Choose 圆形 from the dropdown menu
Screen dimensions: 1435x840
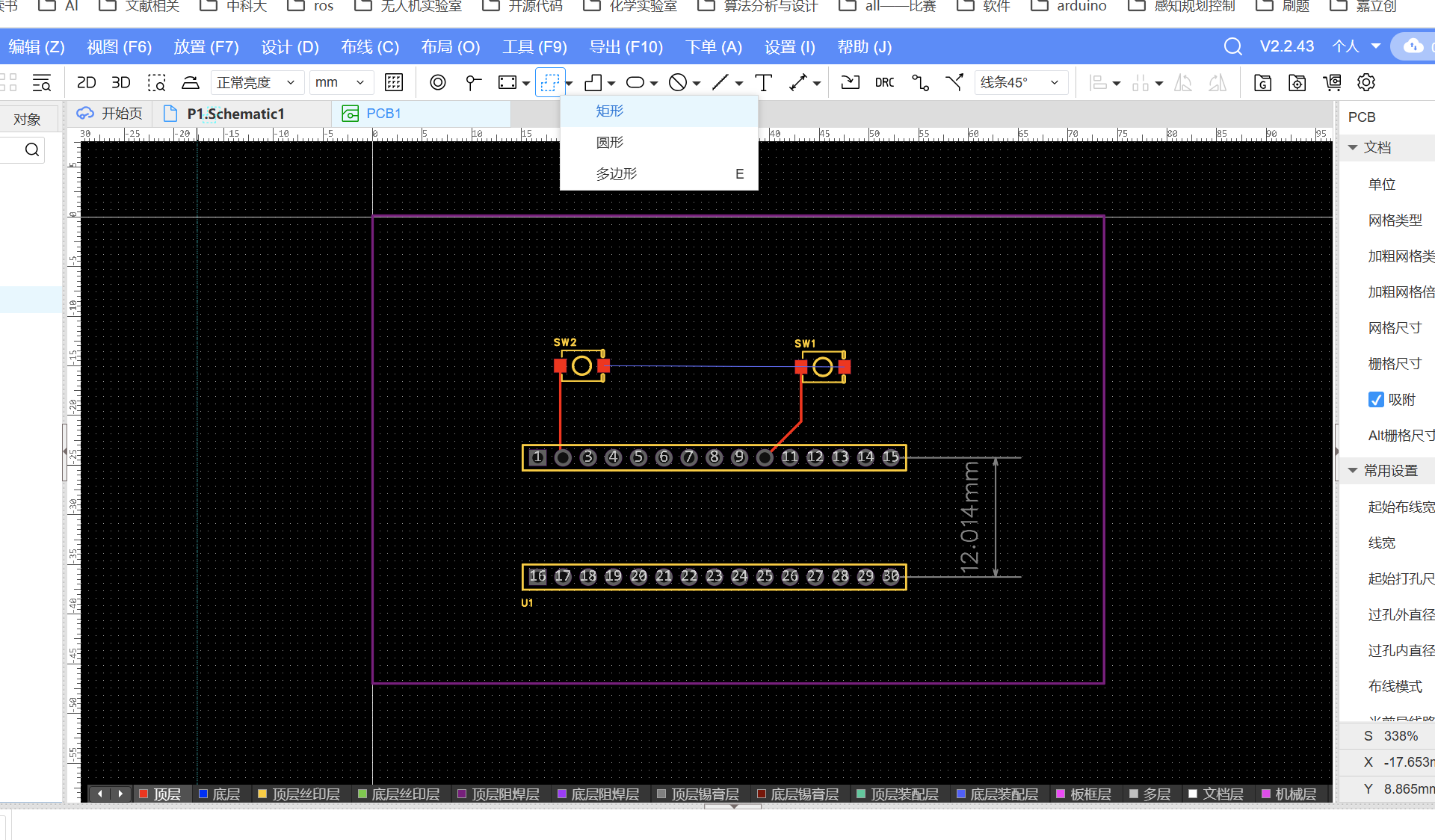(609, 142)
